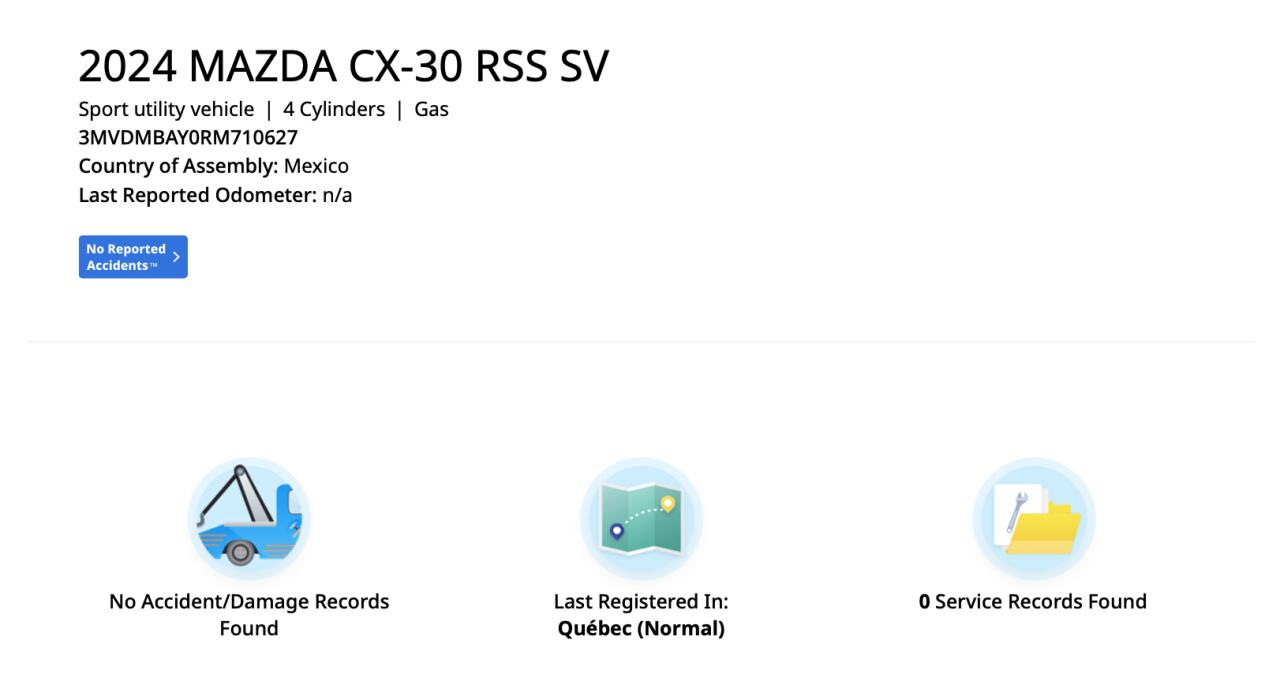Open the No Reported Accidents badge
The width and height of the screenshot is (1280, 674).
[x=127, y=257]
